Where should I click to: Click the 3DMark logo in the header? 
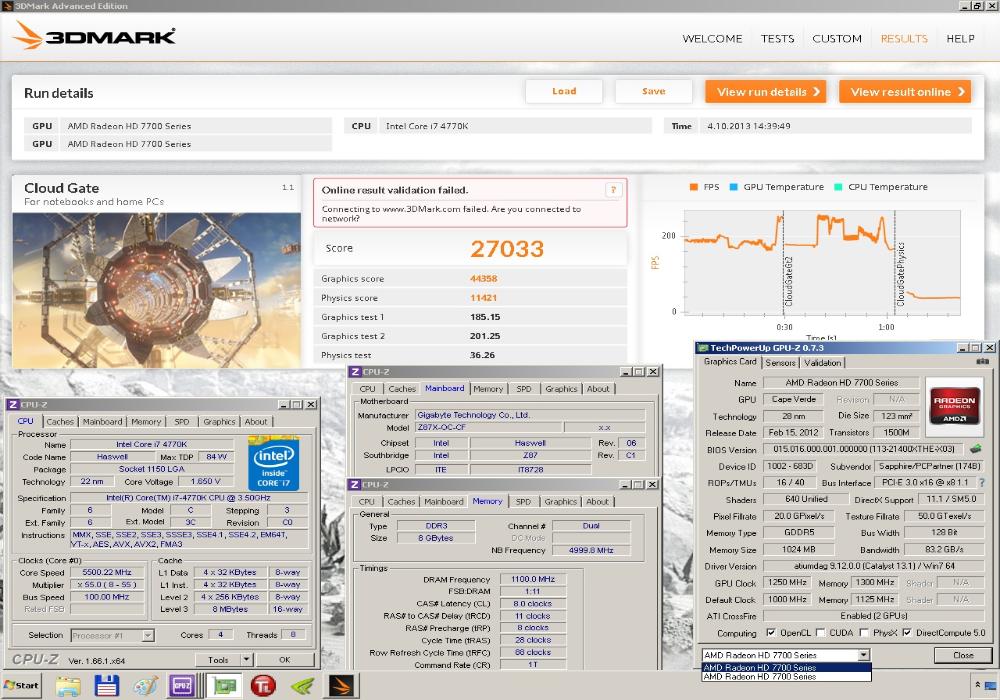[x=94, y=36]
